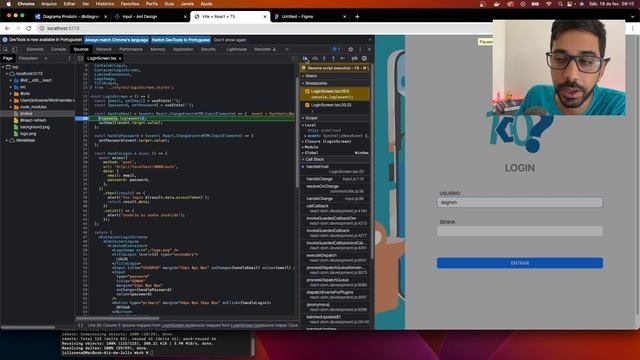Screen dimensions: 640x360
Task: Open background.png in the file tree
Action: pyautogui.click(x=35, y=127)
